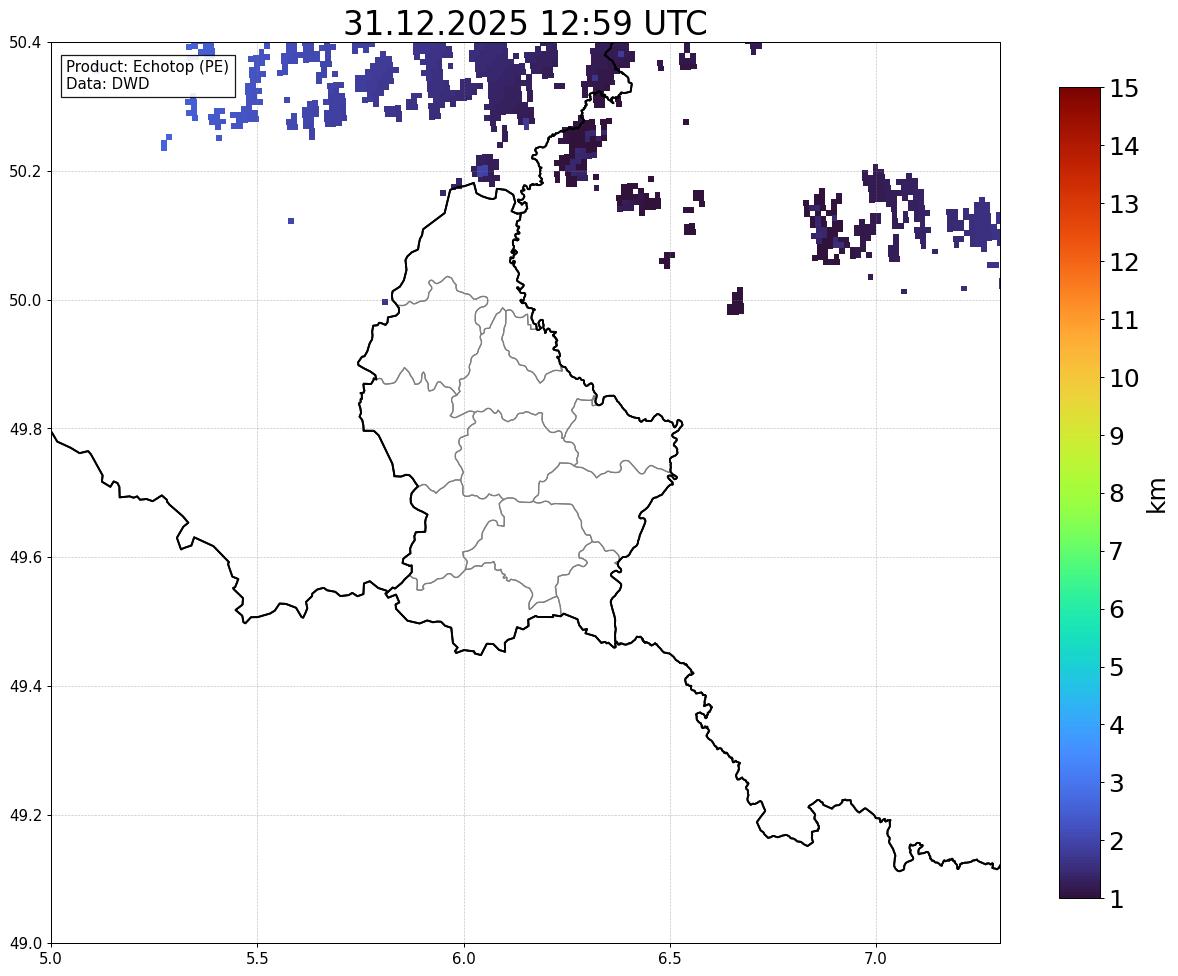Click latitude axis label 49.2
The width and height of the screenshot is (1178, 976).
[25, 815]
